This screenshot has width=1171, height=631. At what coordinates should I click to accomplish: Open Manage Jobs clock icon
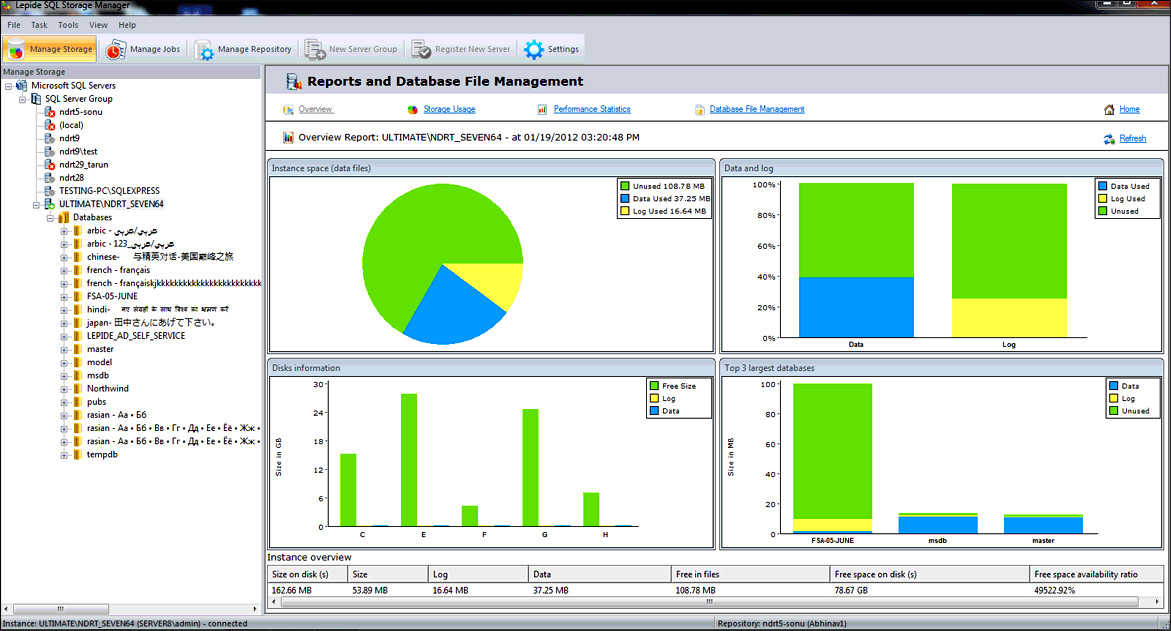[115, 49]
